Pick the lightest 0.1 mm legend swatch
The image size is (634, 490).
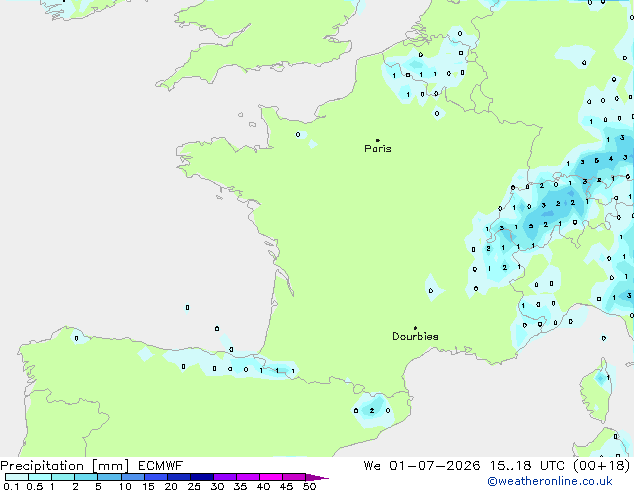click(17, 477)
